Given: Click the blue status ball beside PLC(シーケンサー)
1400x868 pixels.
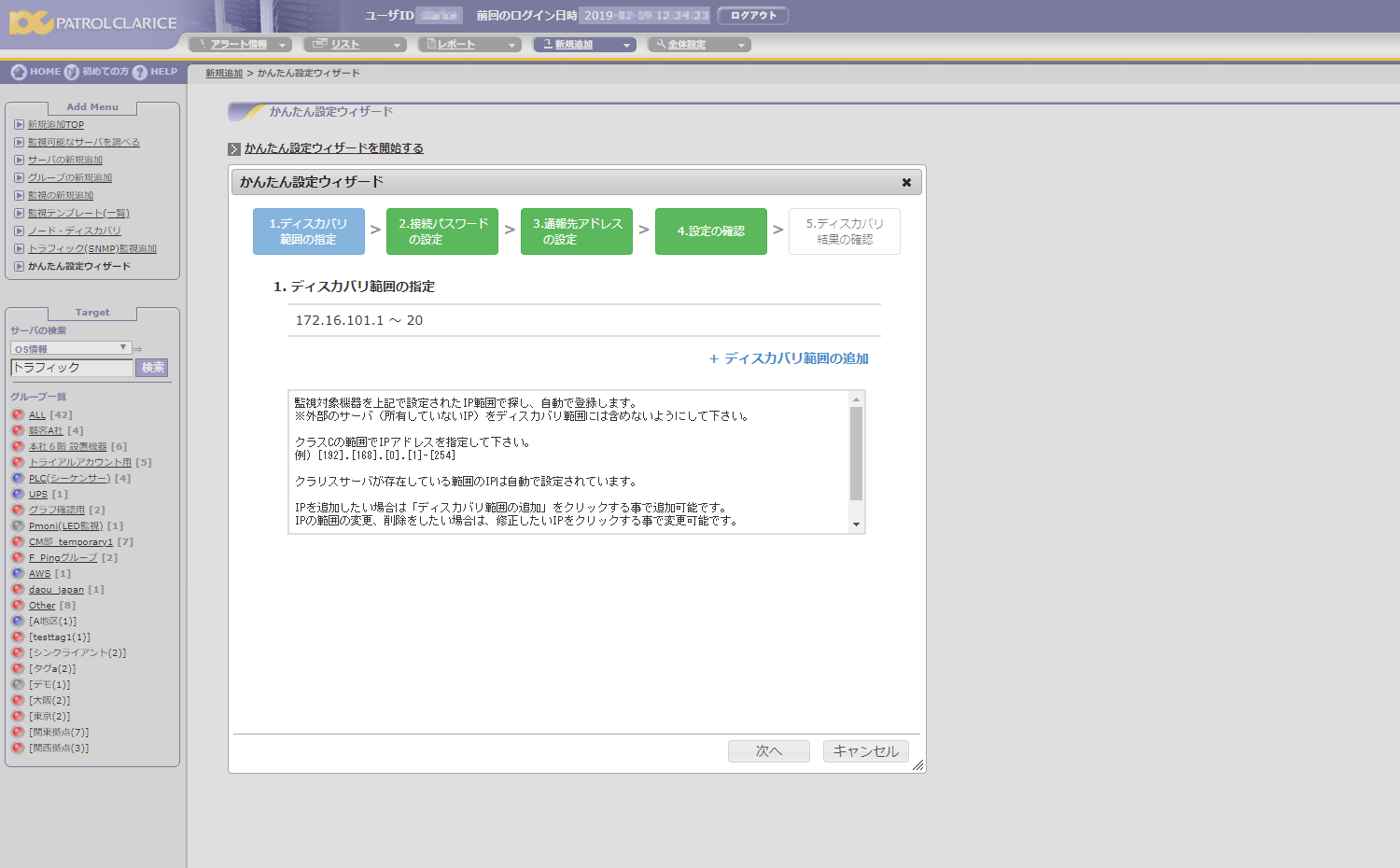Looking at the screenshot, I should (x=18, y=478).
